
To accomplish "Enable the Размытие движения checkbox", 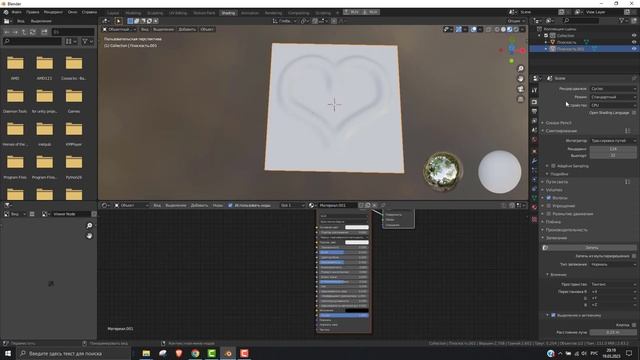I will (549, 214).
